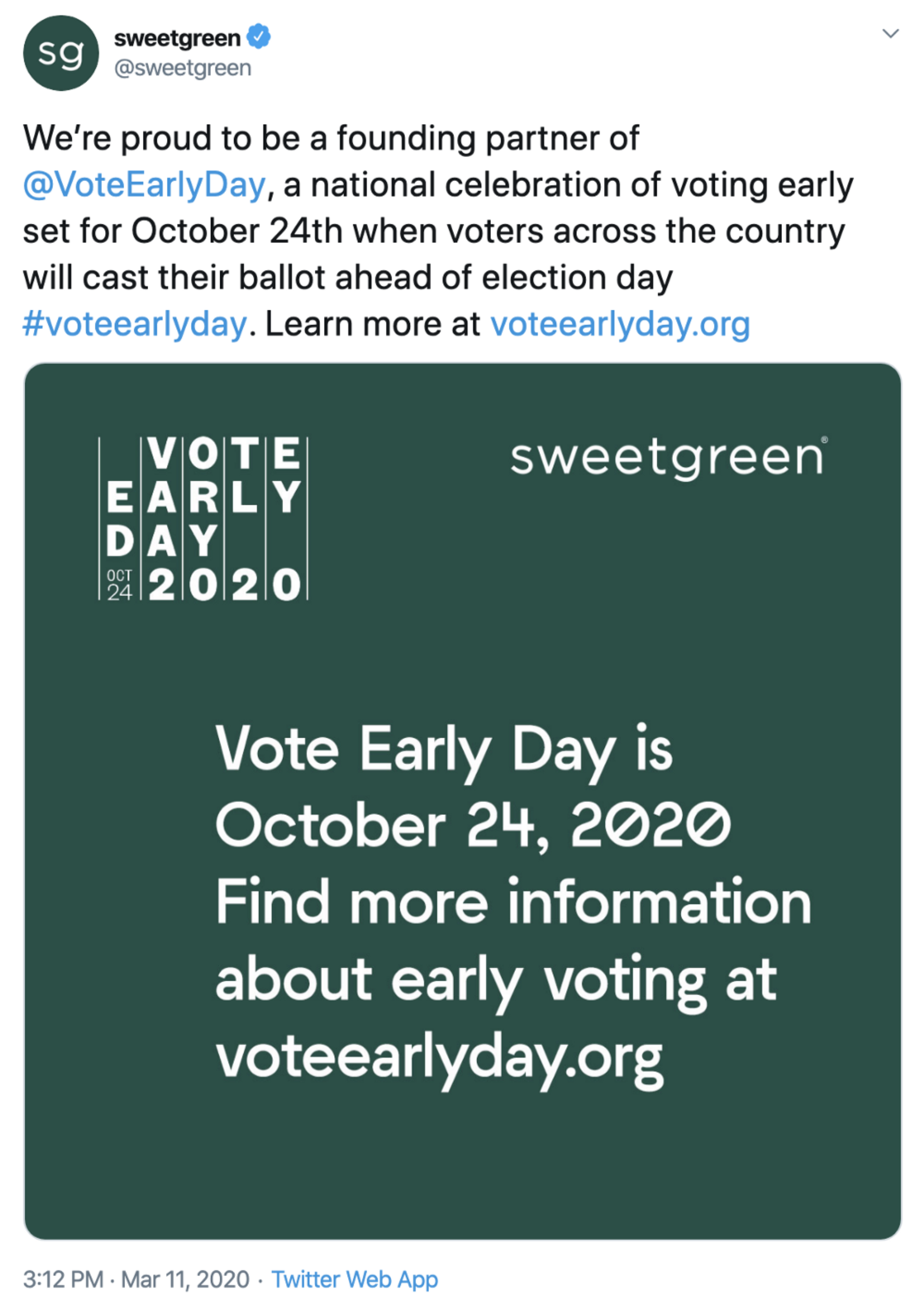The height and width of the screenshot is (1309, 924).
Task: Open the Twitter Web App source link
Action: (355, 1279)
